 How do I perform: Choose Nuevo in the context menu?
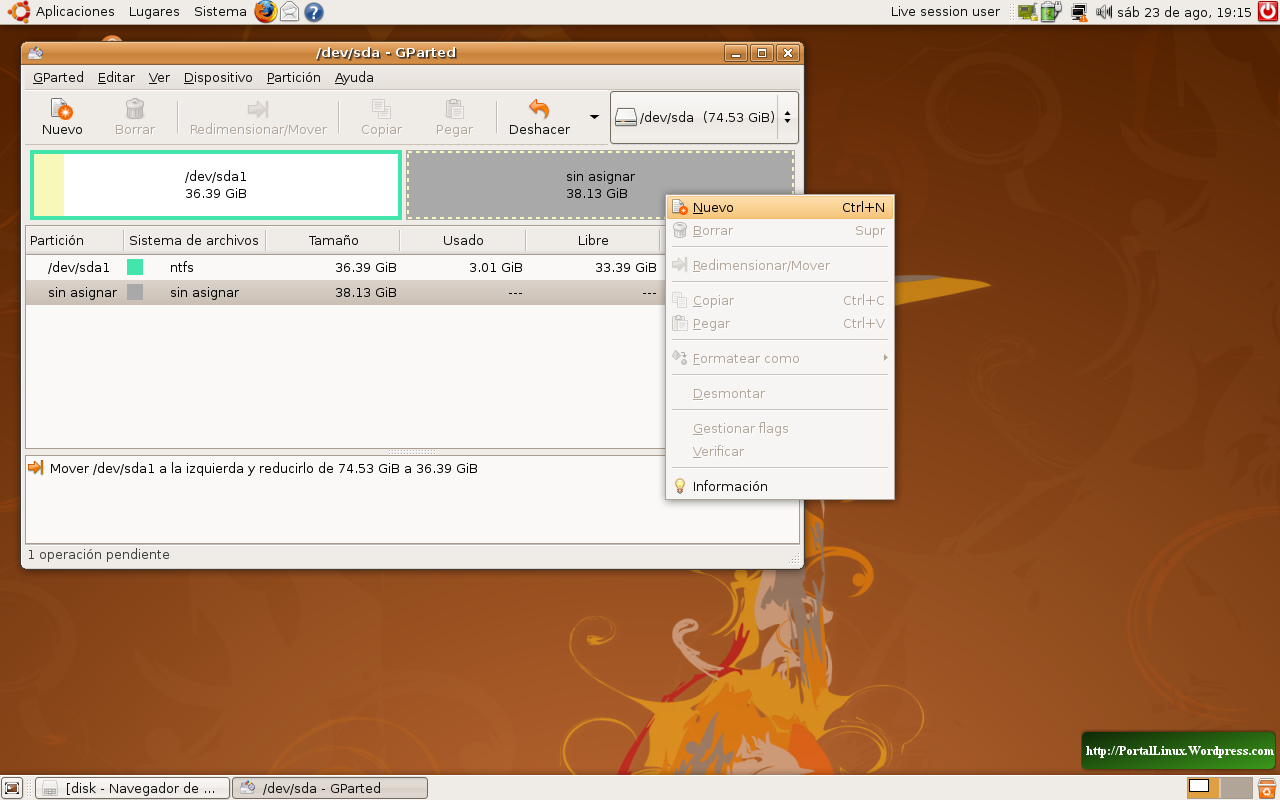coord(780,208)
